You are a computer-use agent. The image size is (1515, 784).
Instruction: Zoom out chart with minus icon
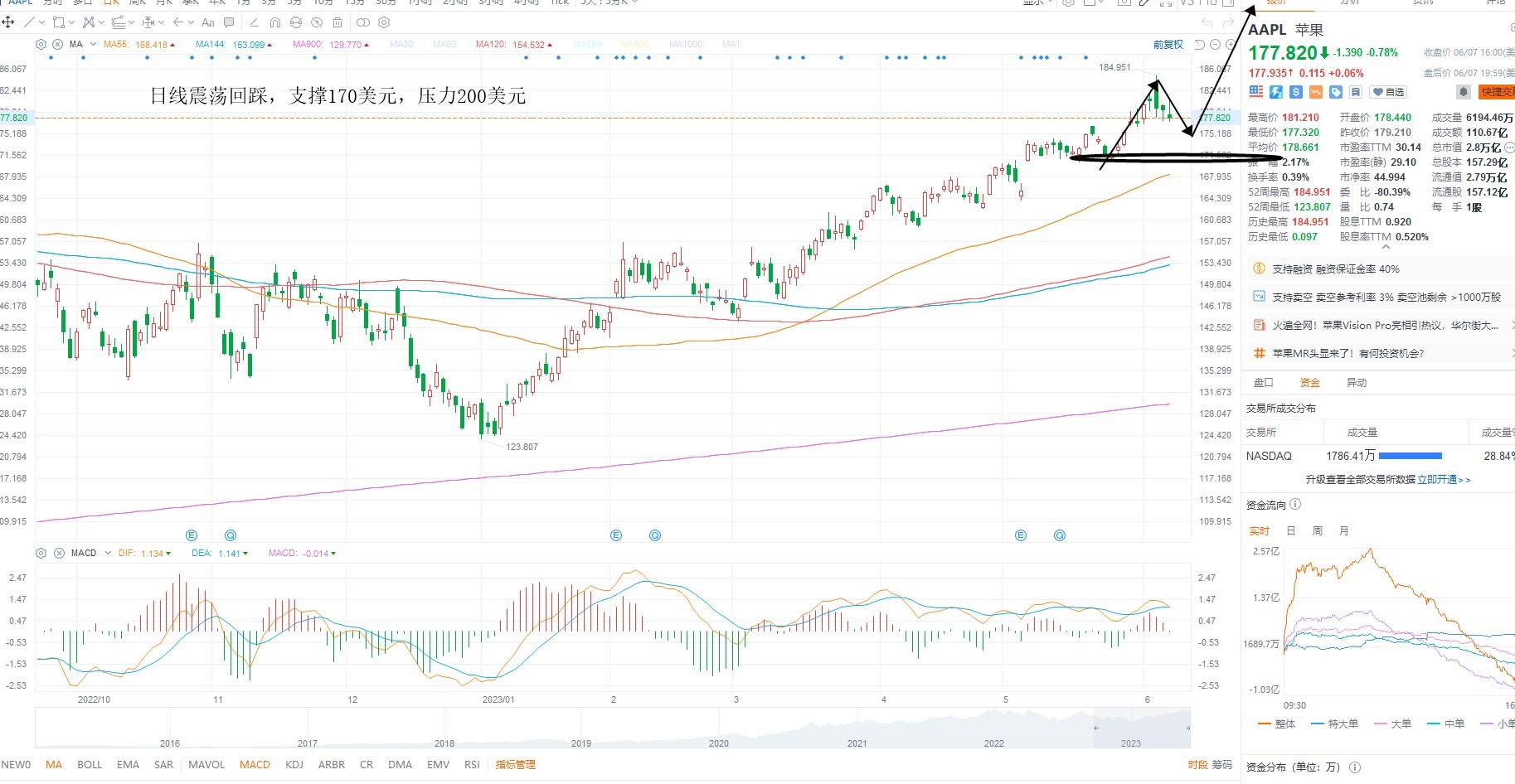point(1216,45)
